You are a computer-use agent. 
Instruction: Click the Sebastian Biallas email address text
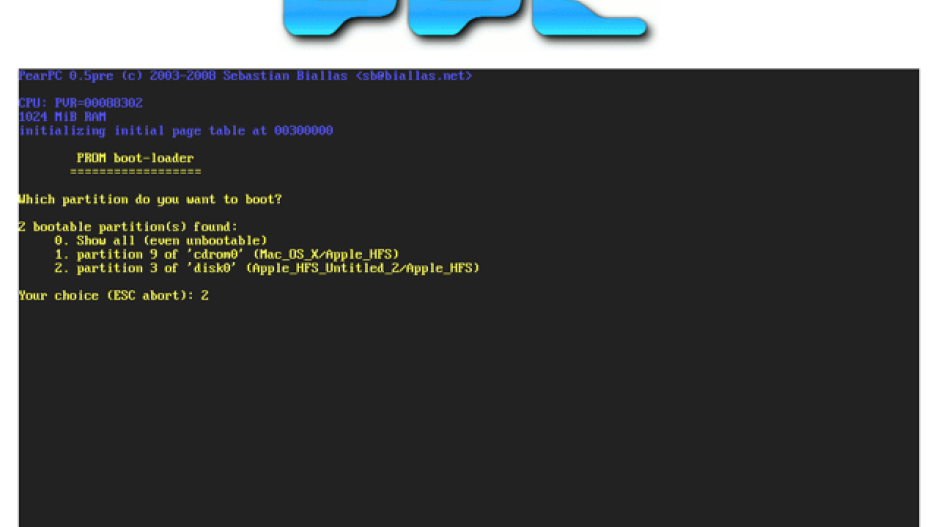point(414,76)
